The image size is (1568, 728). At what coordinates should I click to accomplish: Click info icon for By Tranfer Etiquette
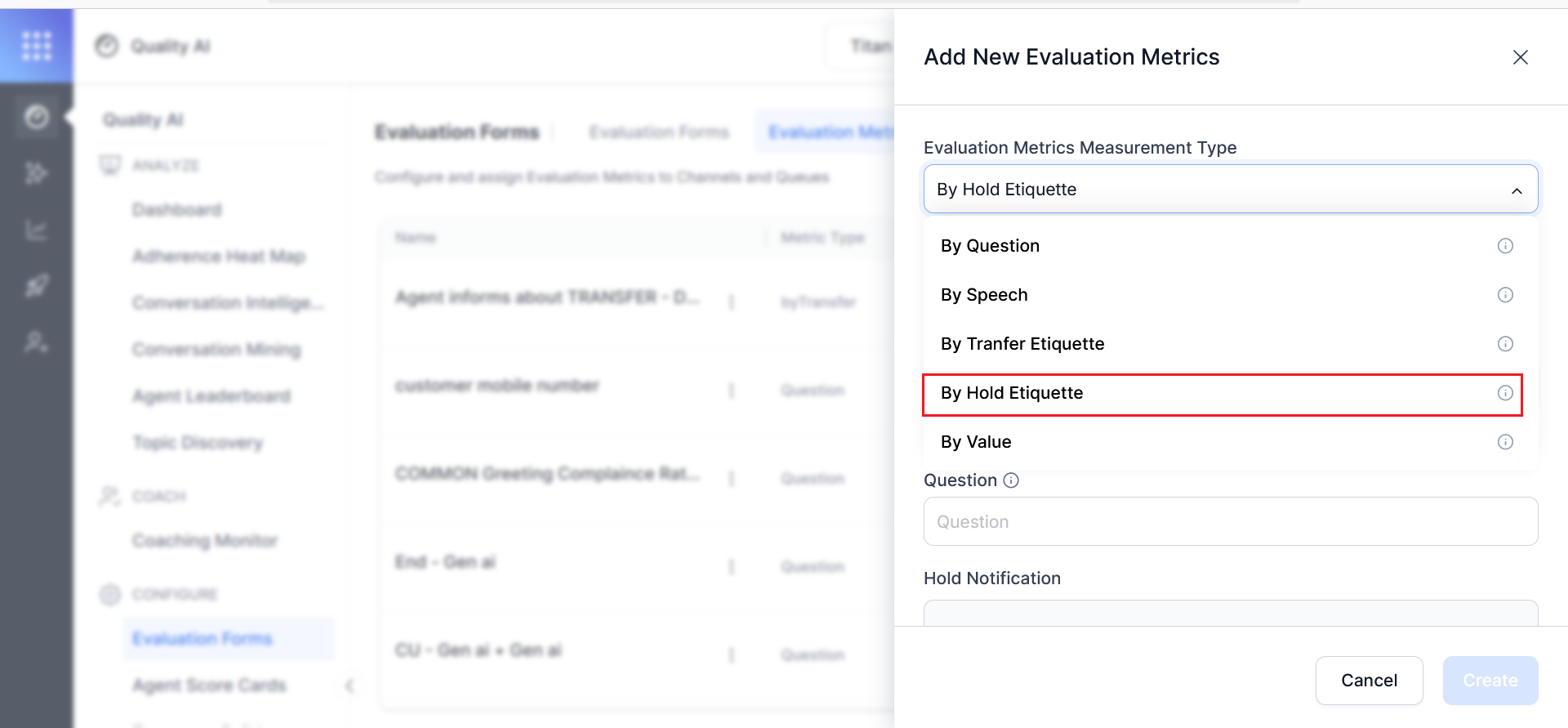click(x=1505, y=344)
